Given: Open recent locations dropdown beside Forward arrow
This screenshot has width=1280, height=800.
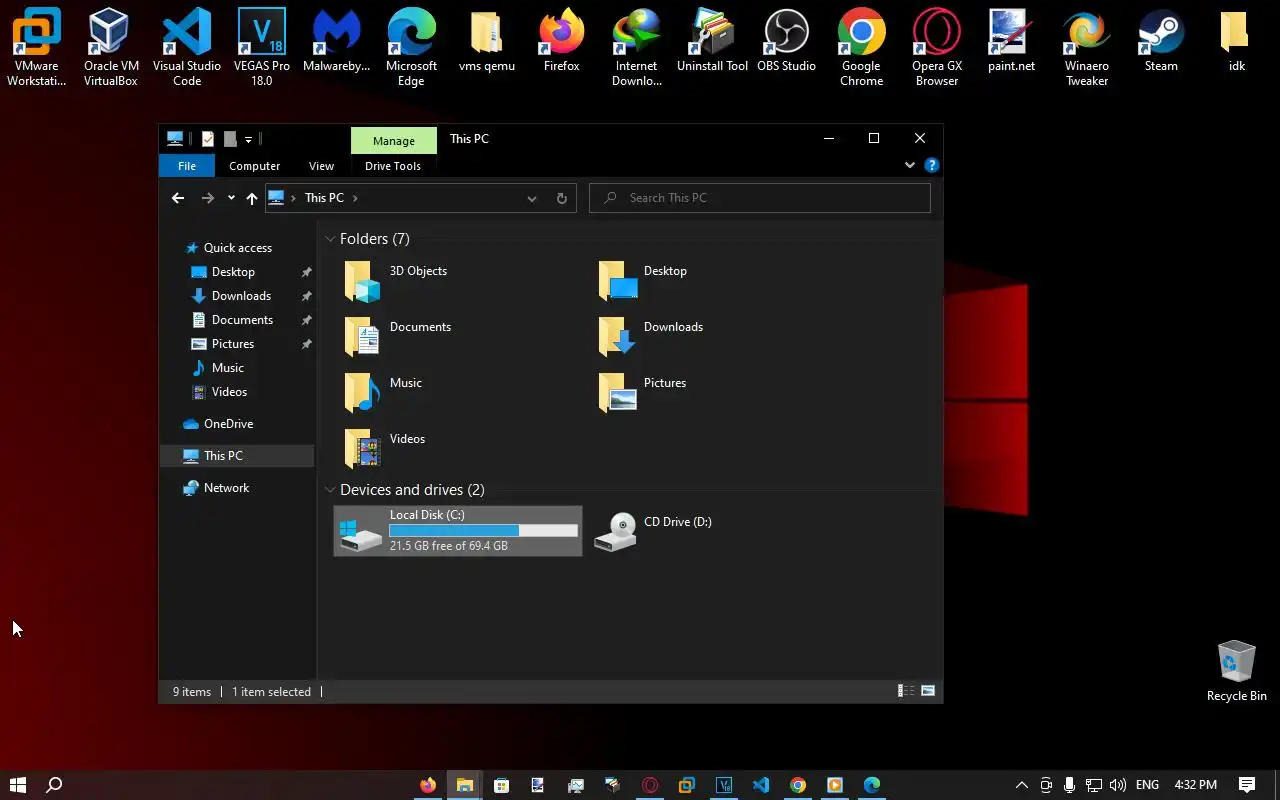Looking at the screenshot, I should coord(231,198).
